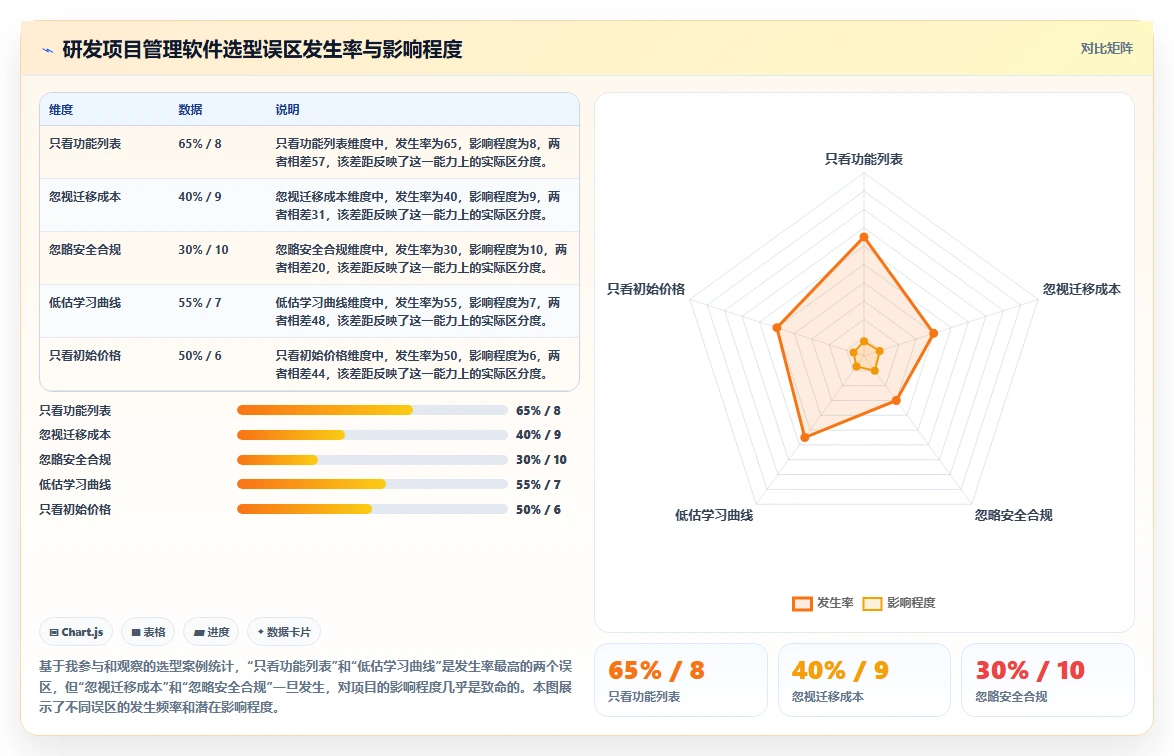This screenshot has width=1174, height=756.
Task: Click the 数据 column header
Action: click(x=190, y=109)
